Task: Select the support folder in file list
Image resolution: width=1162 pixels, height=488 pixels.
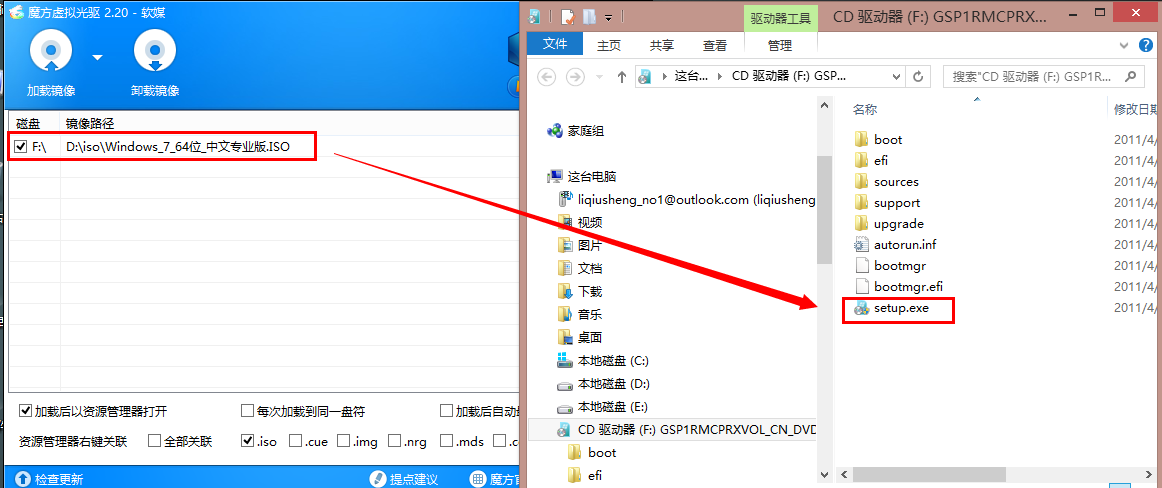Action: tap(887, 202)
